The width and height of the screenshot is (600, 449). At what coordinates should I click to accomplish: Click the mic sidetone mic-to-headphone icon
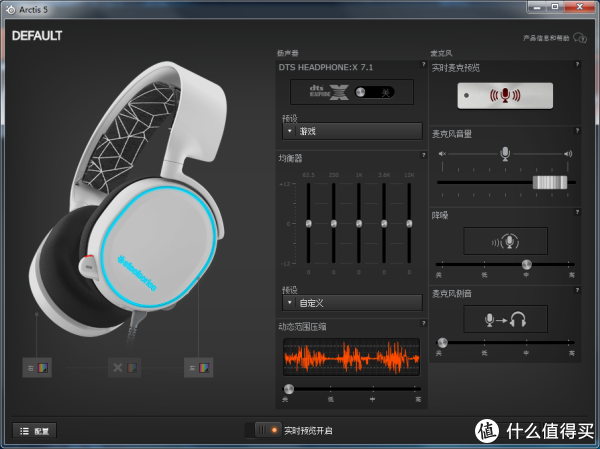pos(505,319)
